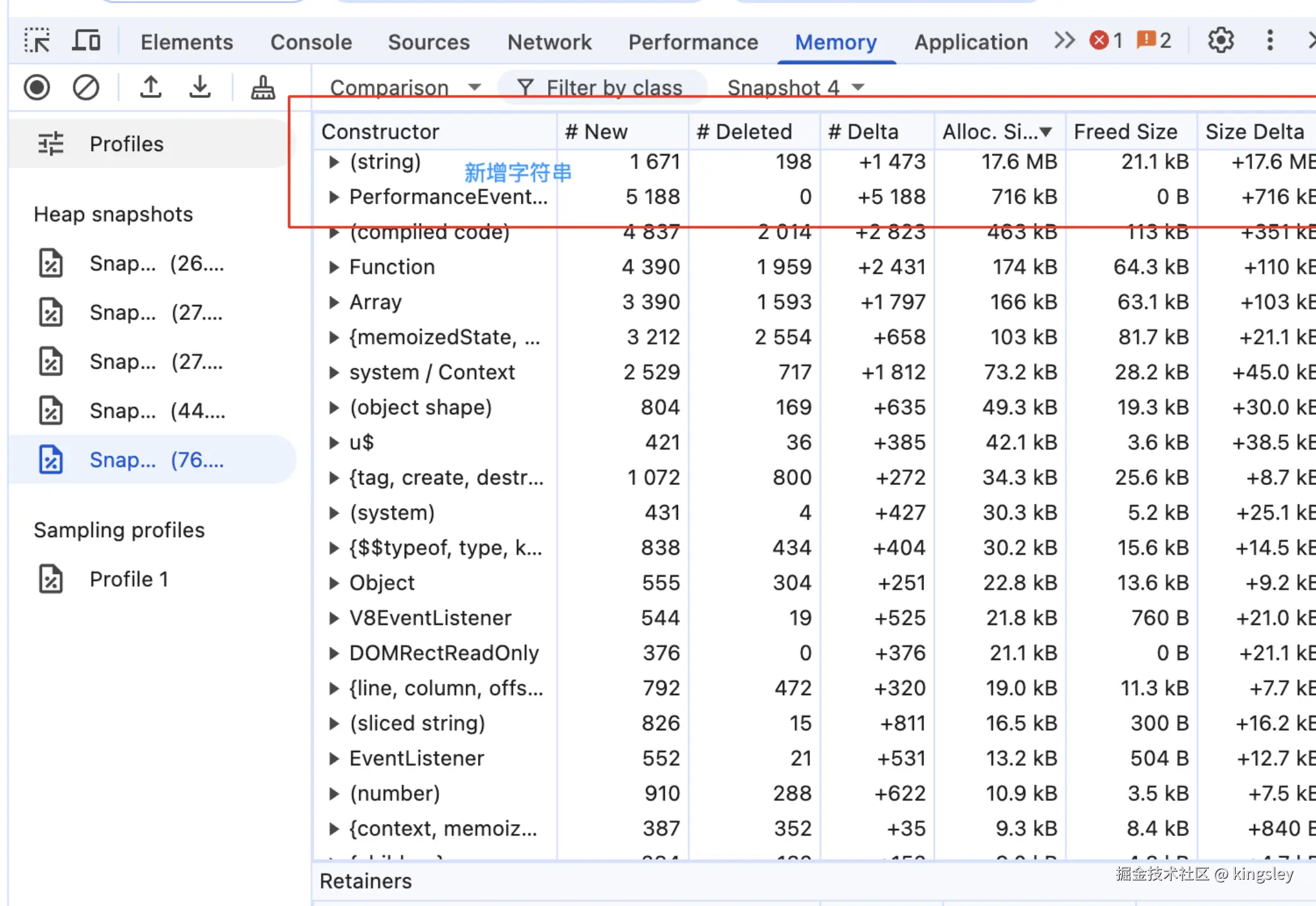
Task: Expand the Function constructor row
Action: coord(334,268)
